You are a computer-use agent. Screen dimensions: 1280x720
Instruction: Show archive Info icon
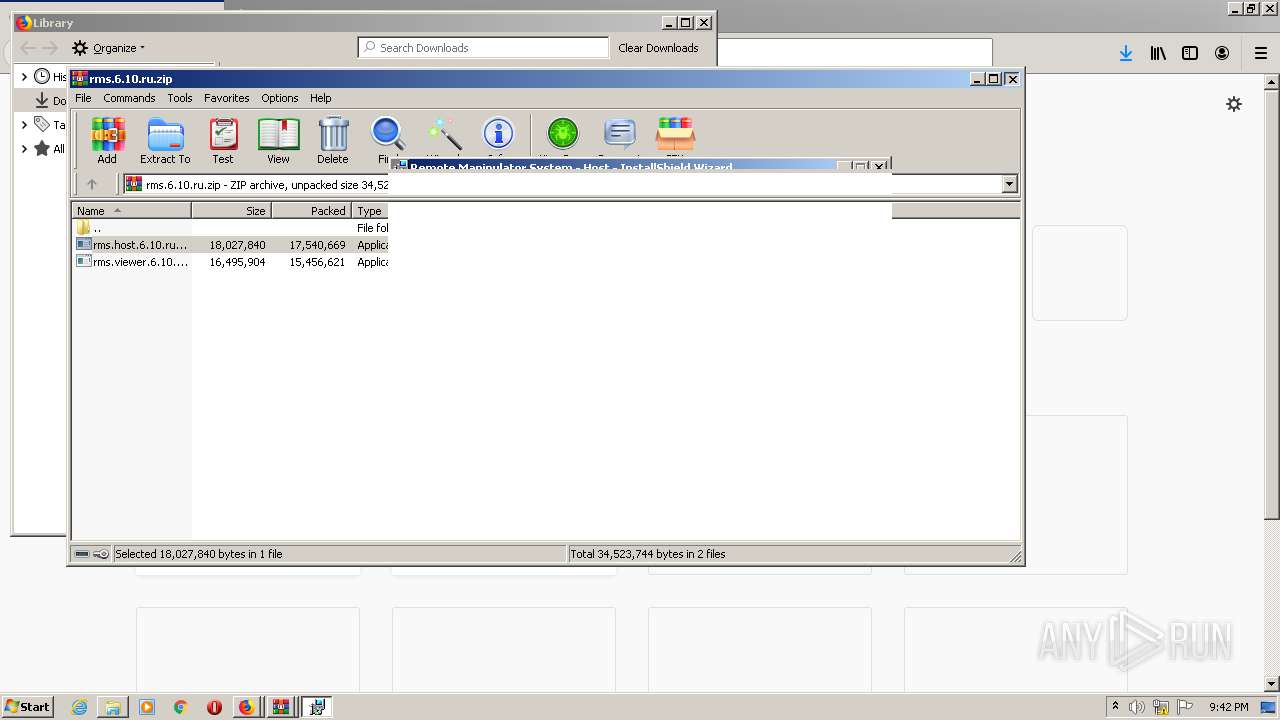(x=498, y=135)
